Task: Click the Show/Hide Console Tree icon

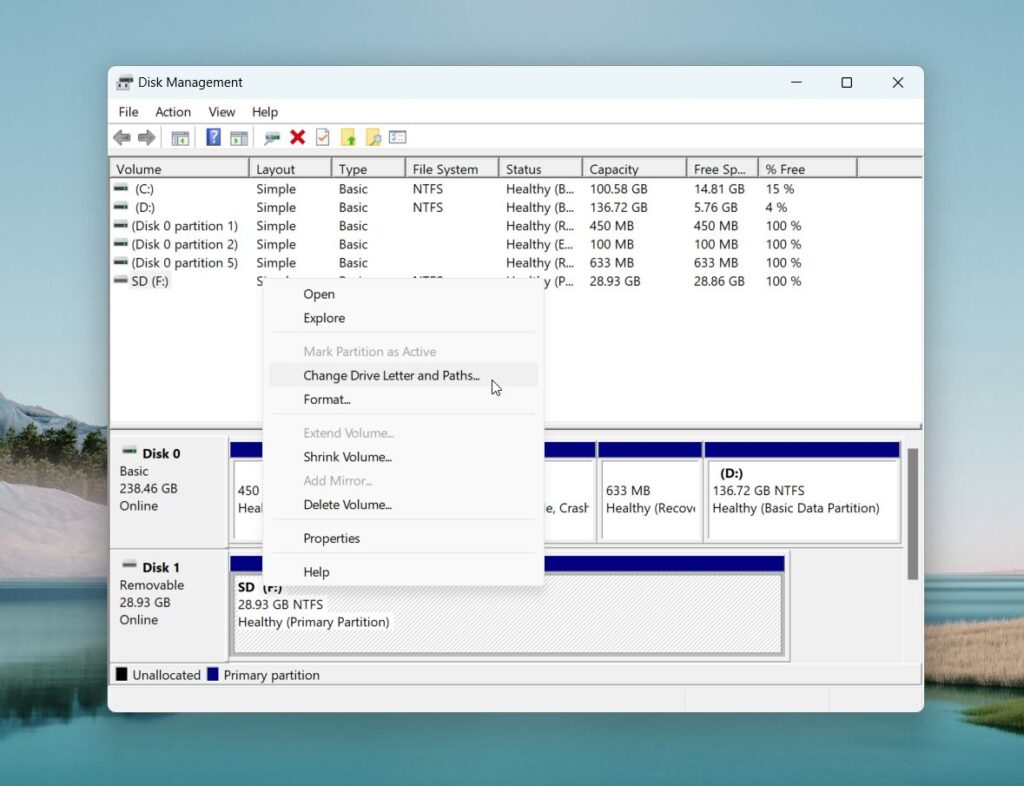Action: click(180, 138)
